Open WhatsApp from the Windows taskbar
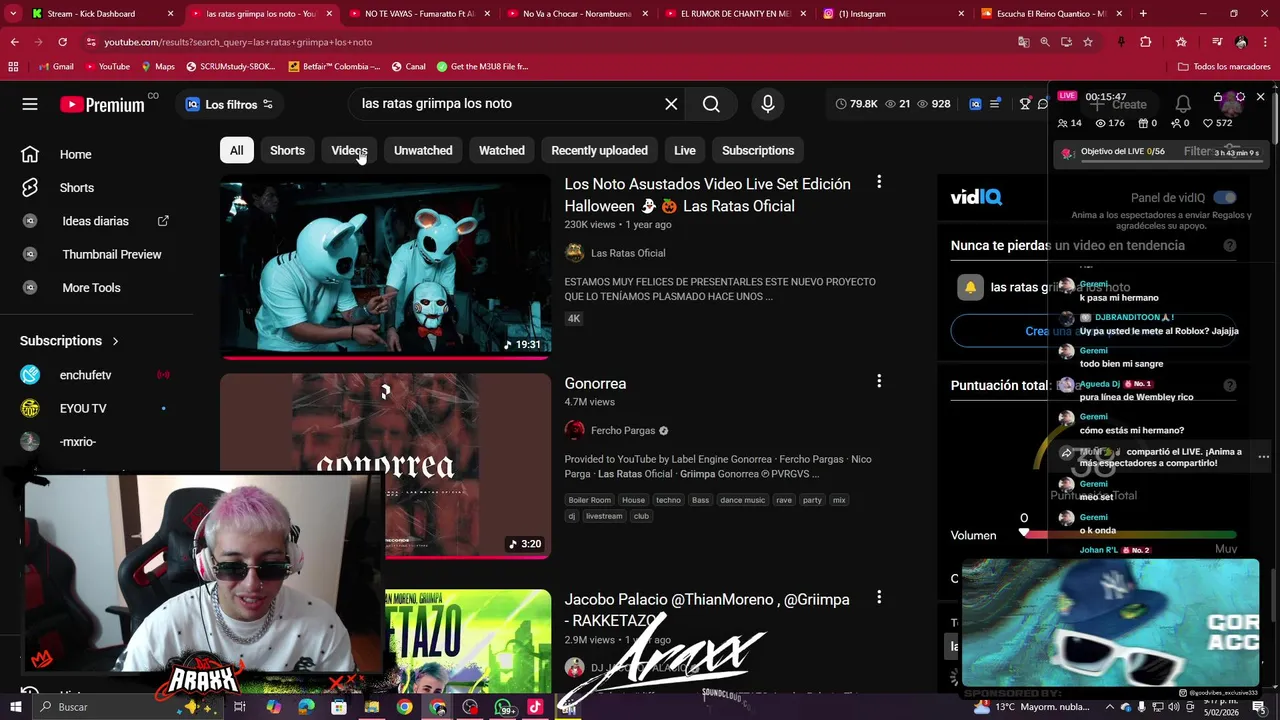This screenshot has height=720, width=1280. coord(503,707)
